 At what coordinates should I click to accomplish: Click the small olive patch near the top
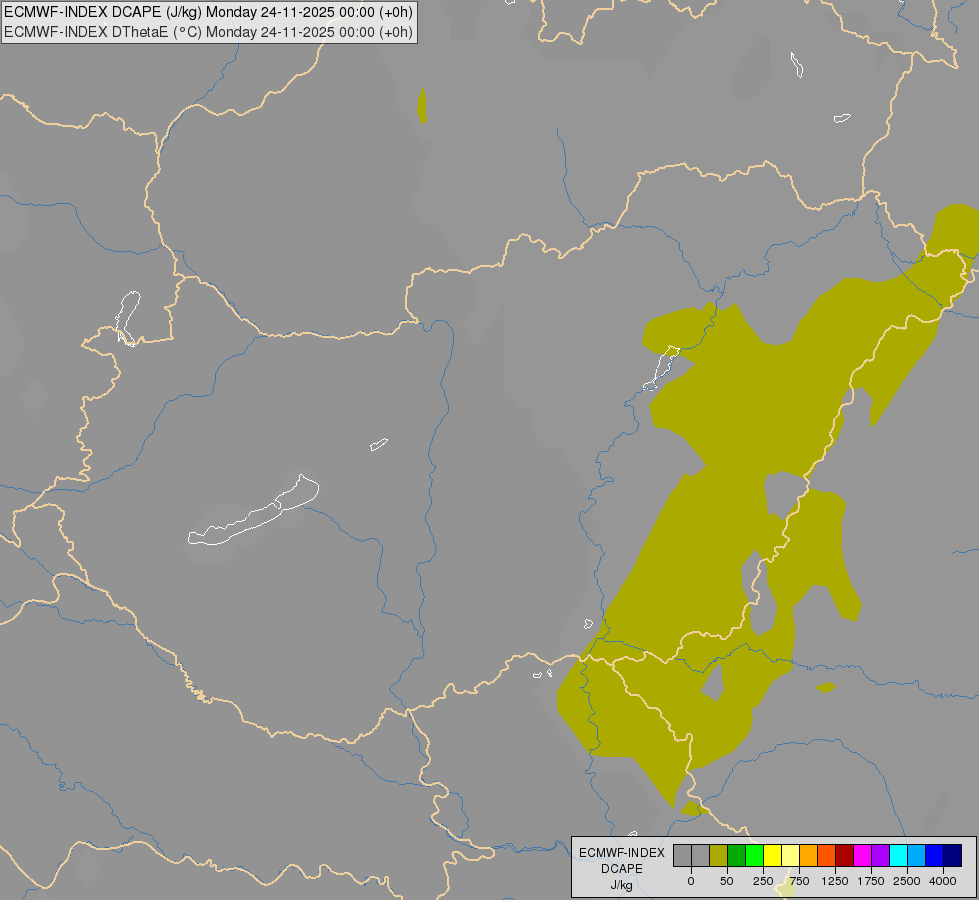click(x=423, y=106)
